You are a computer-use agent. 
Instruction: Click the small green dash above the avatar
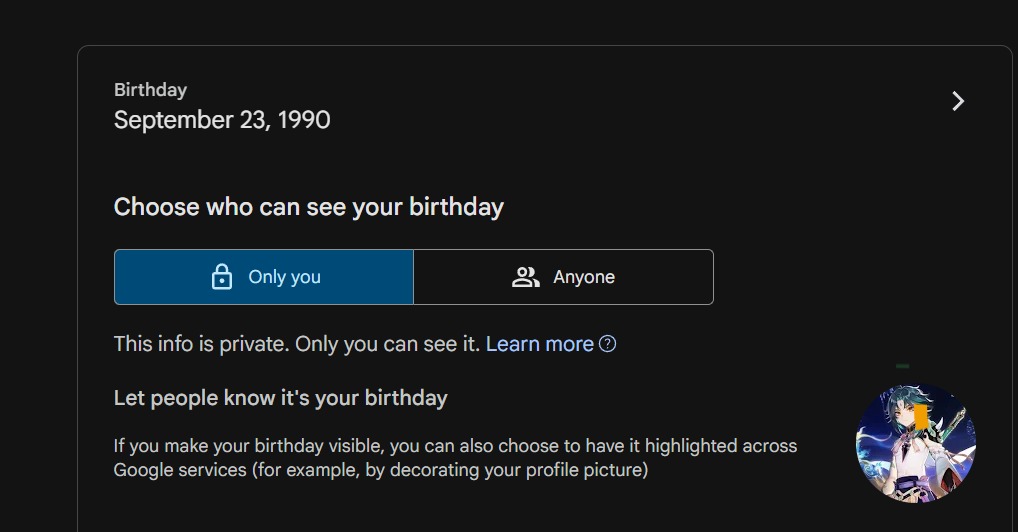(902, 366)
